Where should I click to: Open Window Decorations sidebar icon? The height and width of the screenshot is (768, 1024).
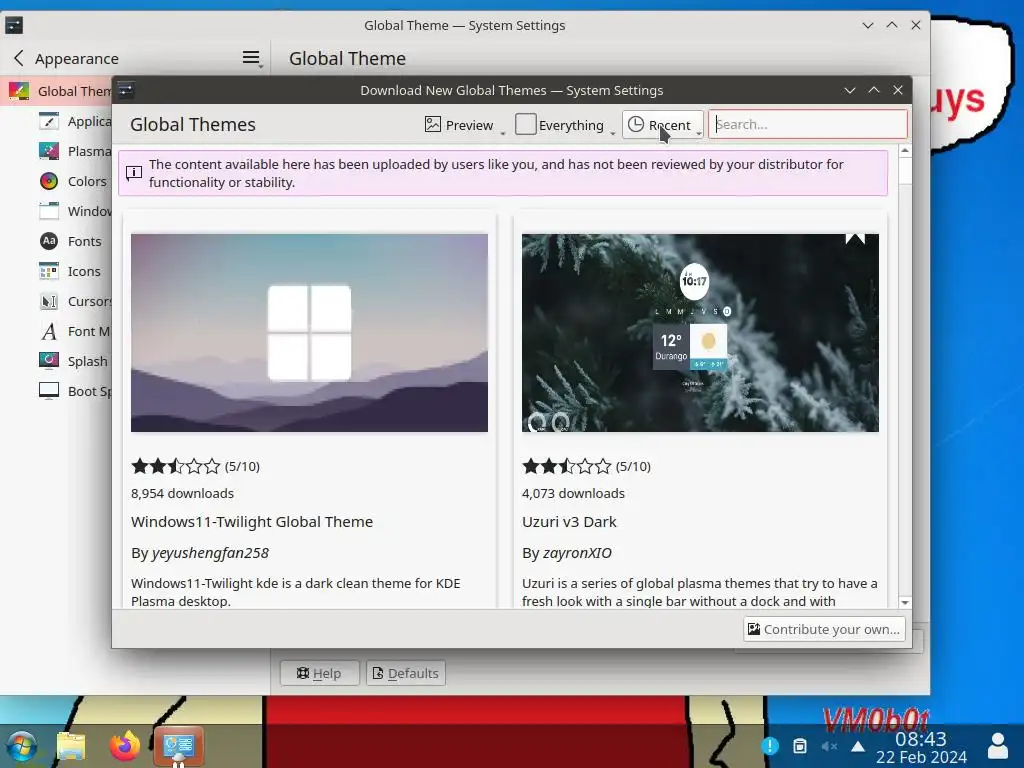(49, 211)
